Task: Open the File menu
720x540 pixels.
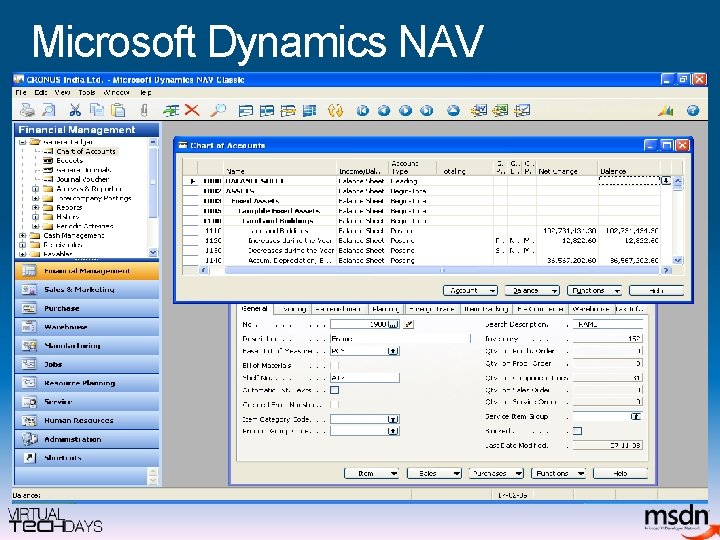Action: point(21,92)
